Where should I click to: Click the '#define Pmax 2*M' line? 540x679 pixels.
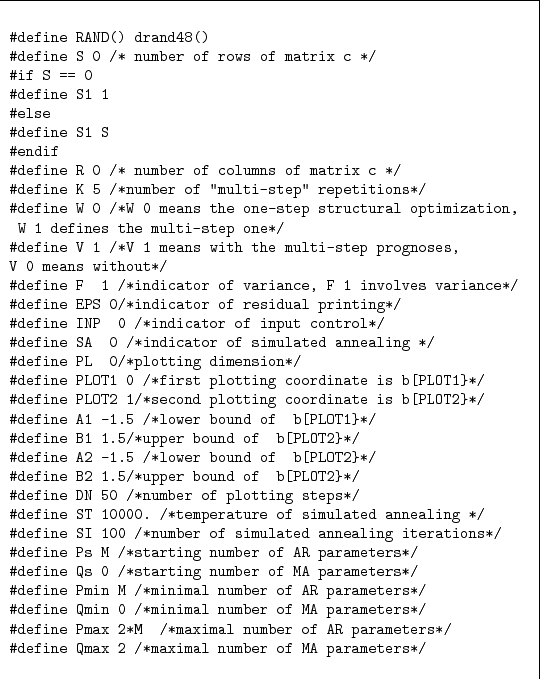point(230,630)
